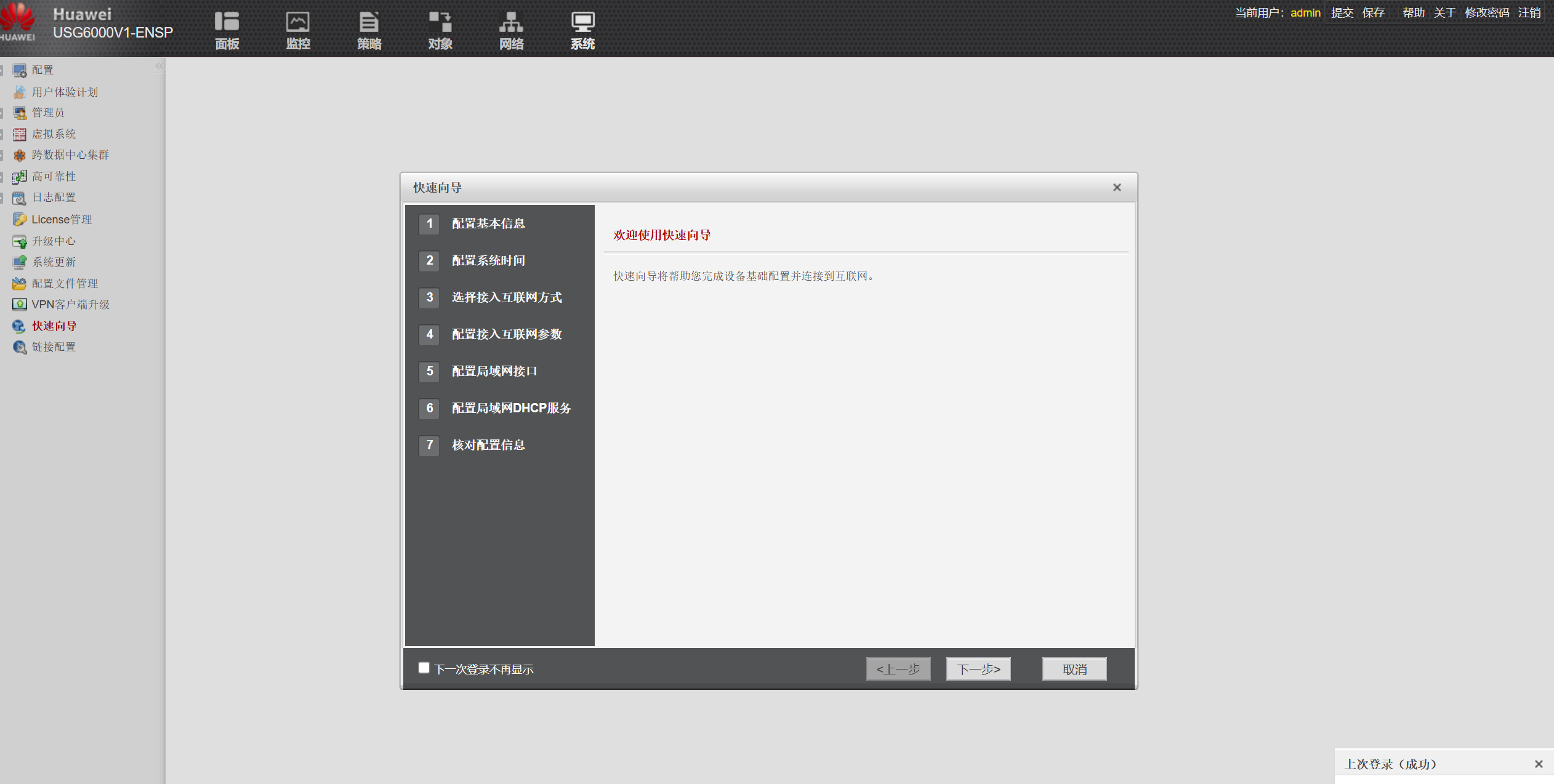Viewport: 1554px width, 784px height.
Task: Select License管理 in sidebar
Action: coord(62,220)
